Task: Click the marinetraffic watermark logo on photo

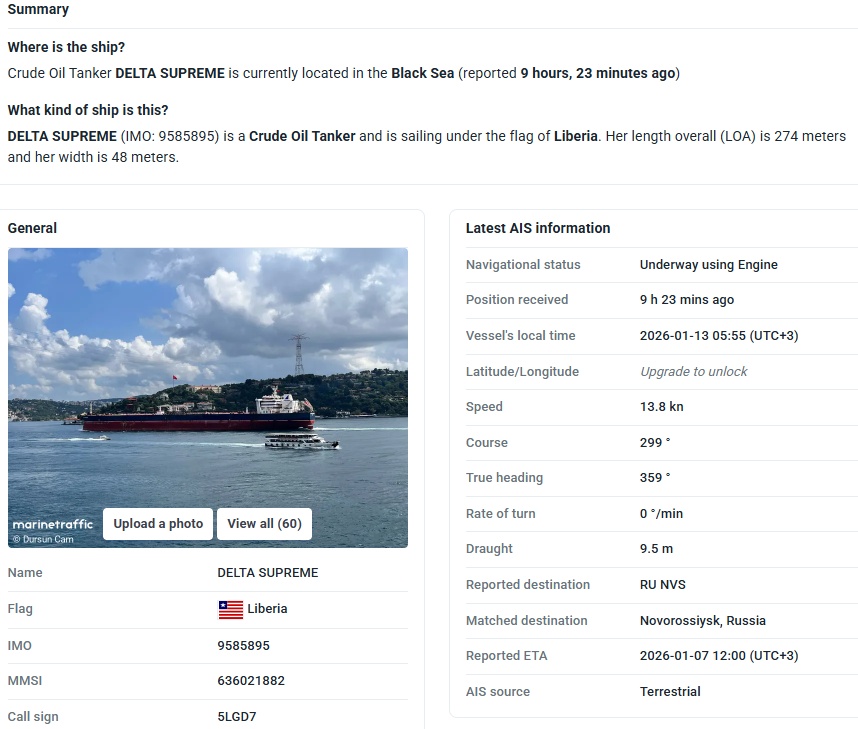Action: click(x=53, y=523)
